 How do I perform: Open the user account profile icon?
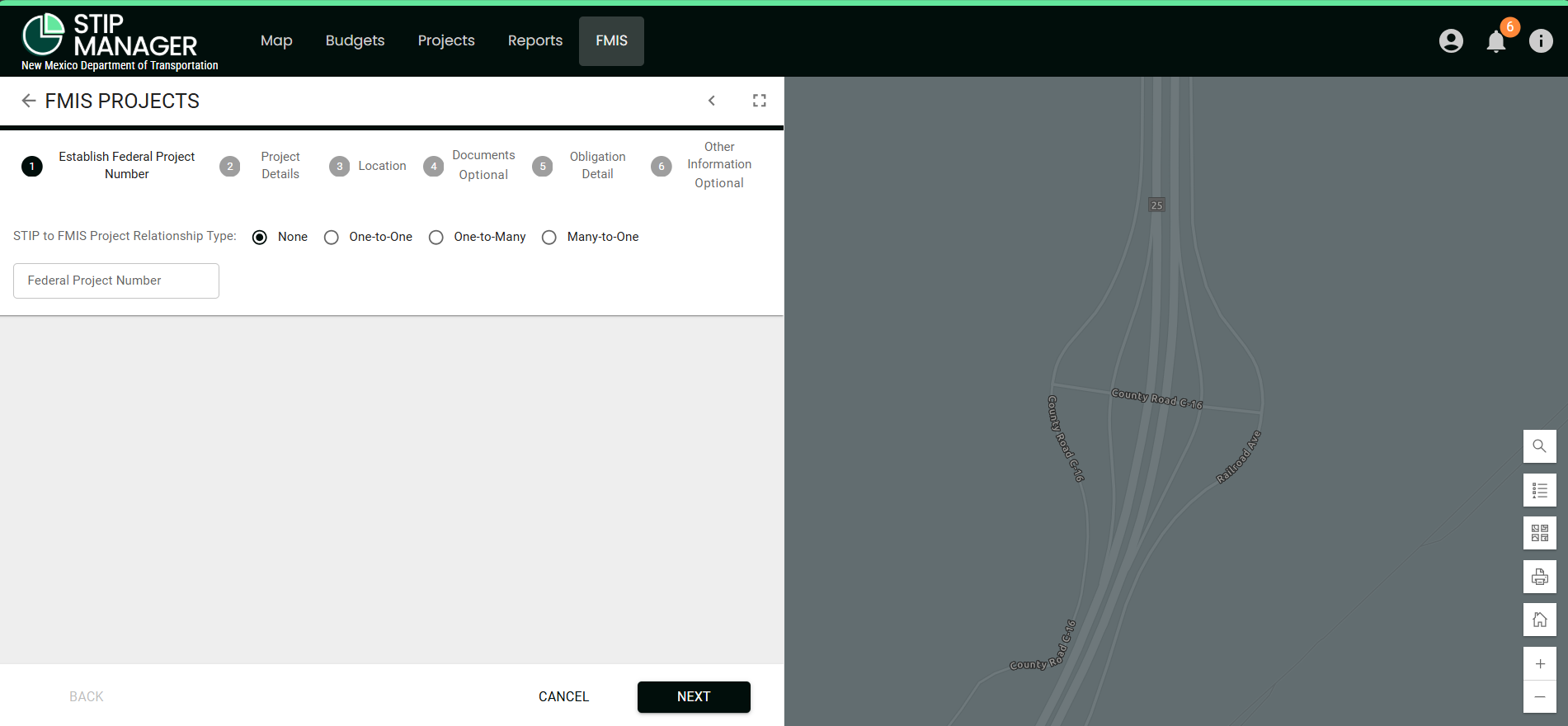(x=1451, y=40)
